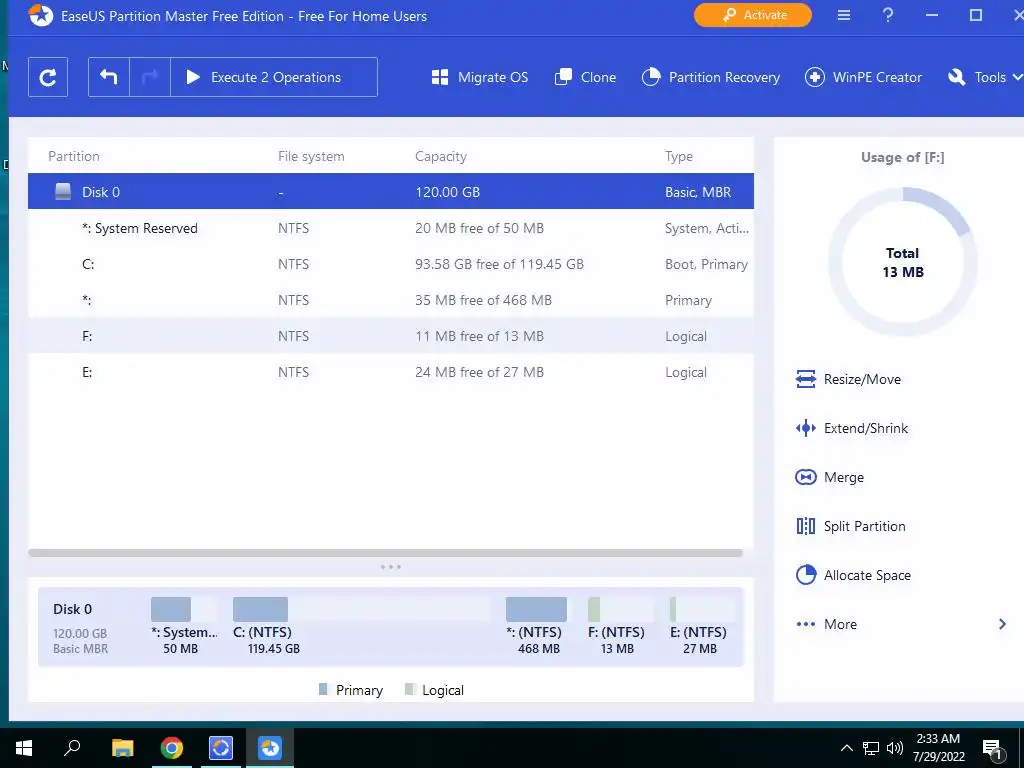Open taskbar search magnifier
The image size is (1024, 768).
72,747
